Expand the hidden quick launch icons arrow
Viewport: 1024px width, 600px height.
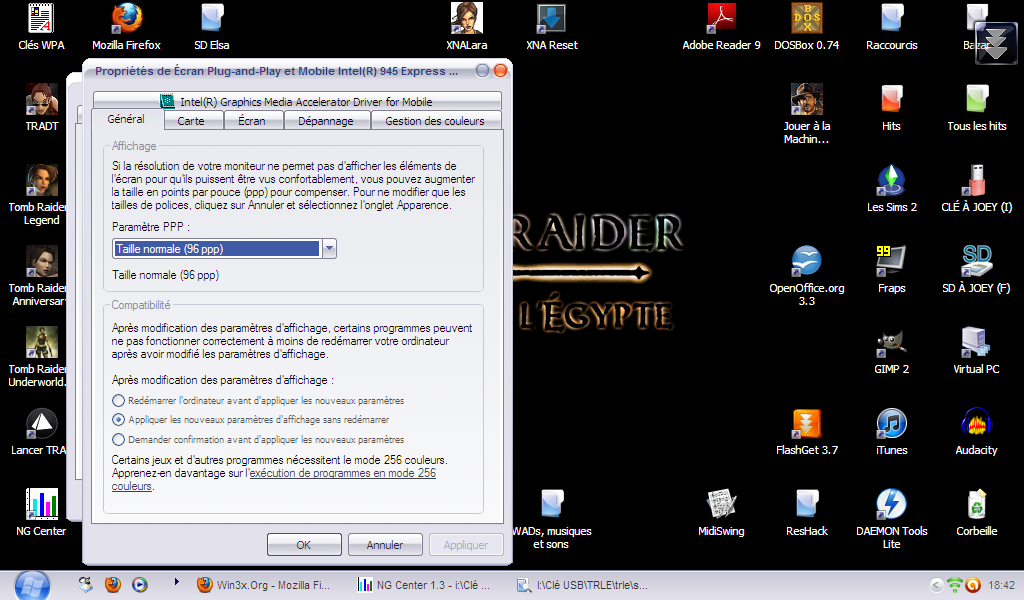click(178, 581)
